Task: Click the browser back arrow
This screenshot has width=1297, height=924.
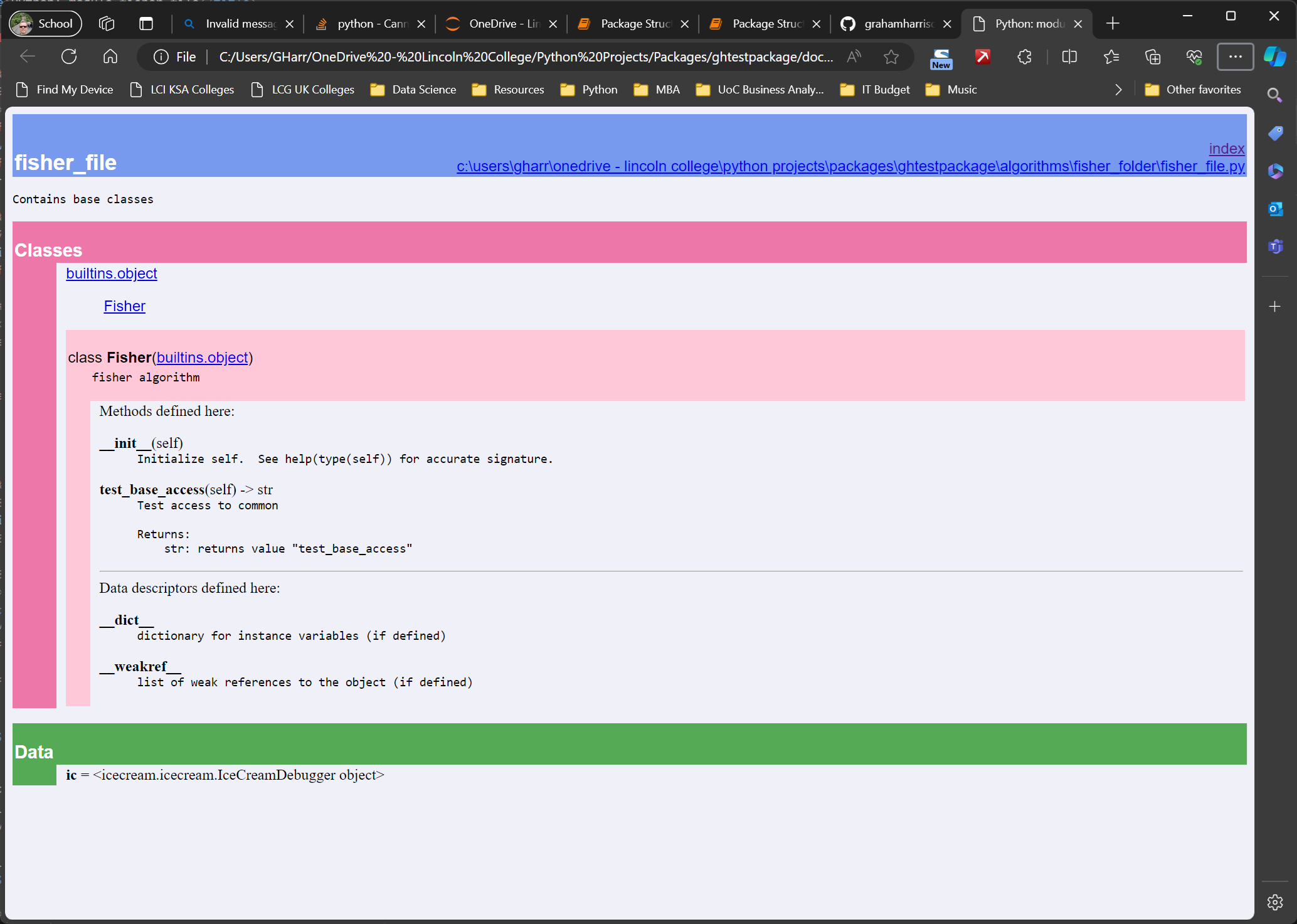Action: 28,57
